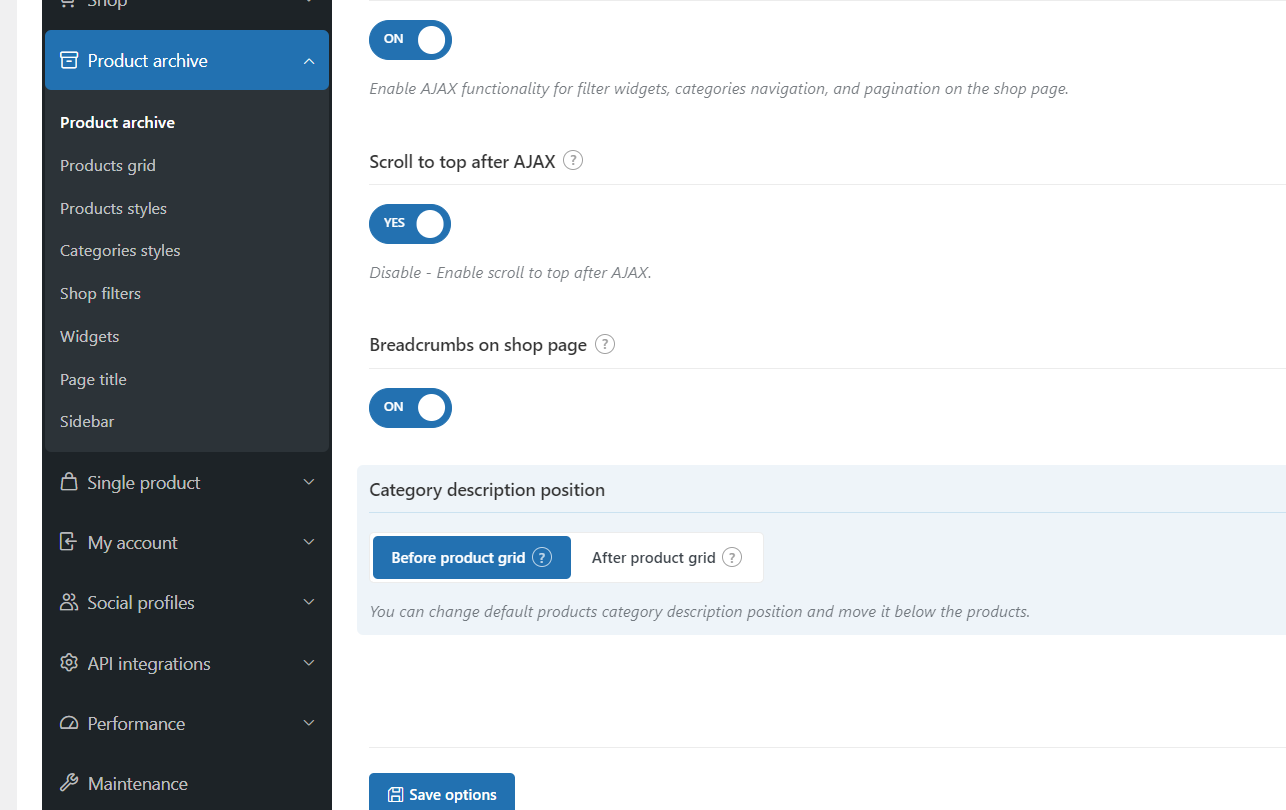
Task: Expand the Social profiles section chevron
Action: click(x=309, y=602)
